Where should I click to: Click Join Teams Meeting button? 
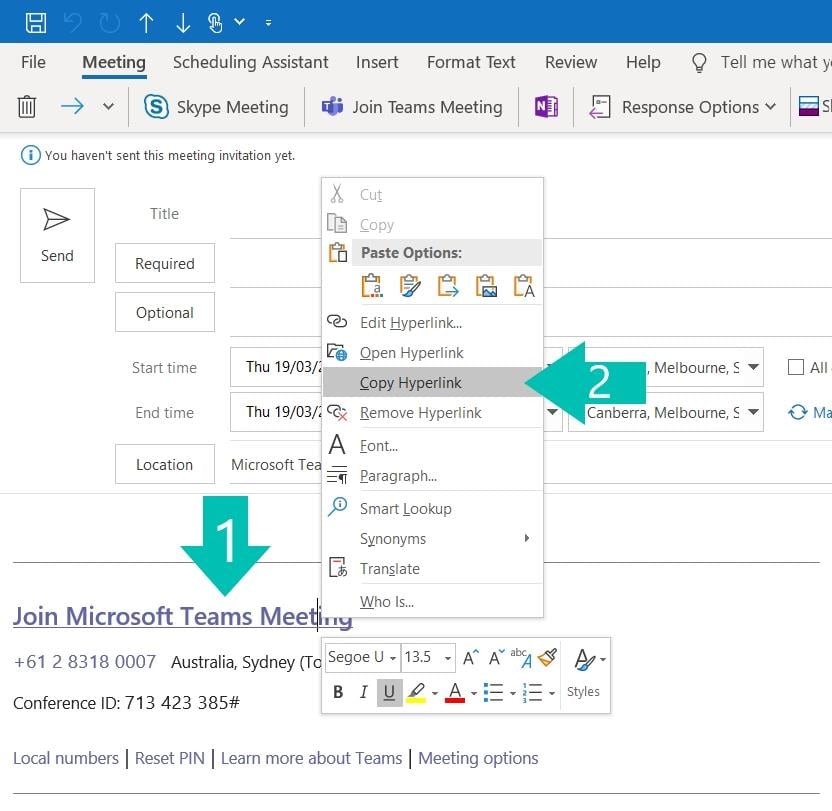[412, 107]
